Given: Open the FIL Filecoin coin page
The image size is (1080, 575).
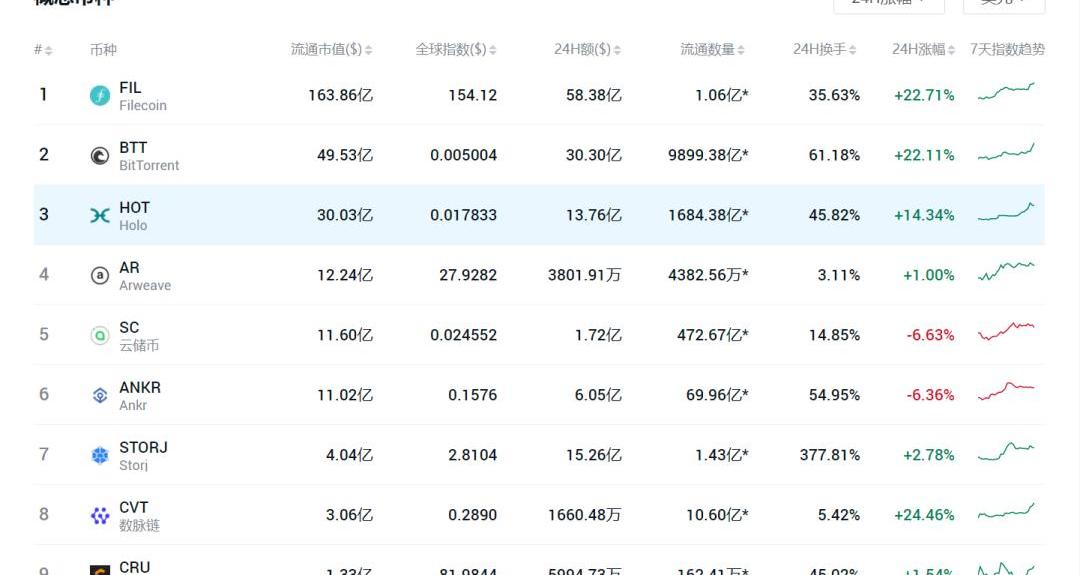Looking at the screenshot, I should (143, 96).
